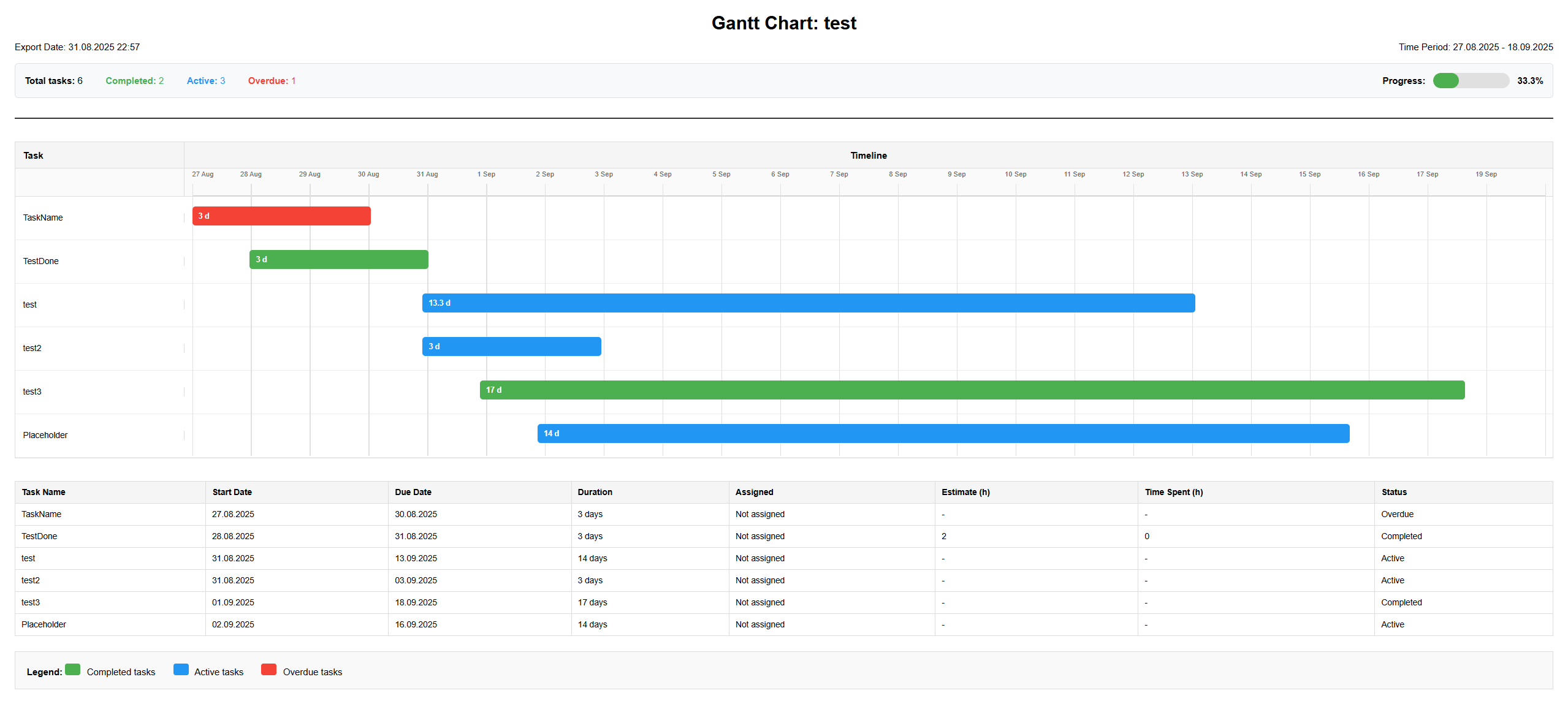Click the green 17 d test3 bar
Screen dimensions: 1568x704
972,390
